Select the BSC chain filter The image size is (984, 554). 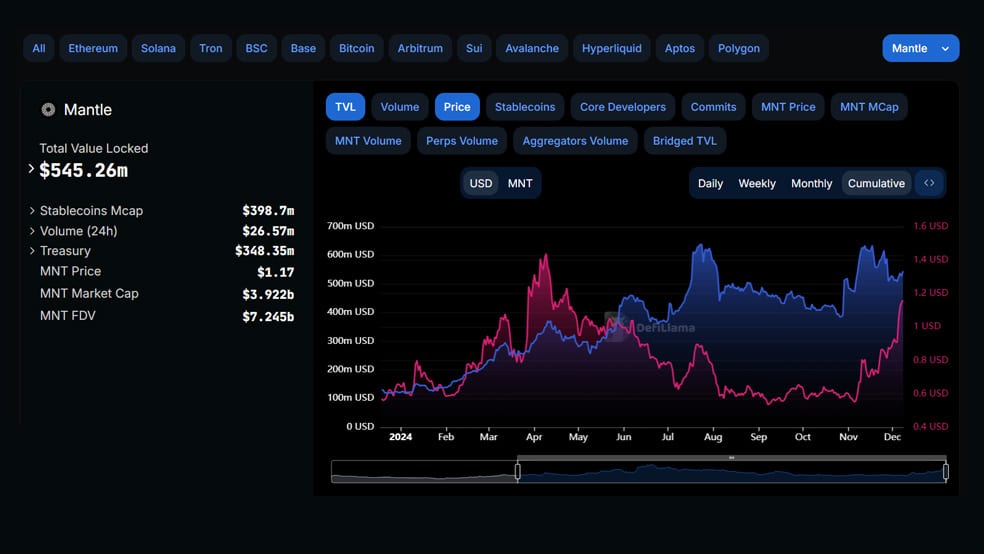(x=256, y=48)
